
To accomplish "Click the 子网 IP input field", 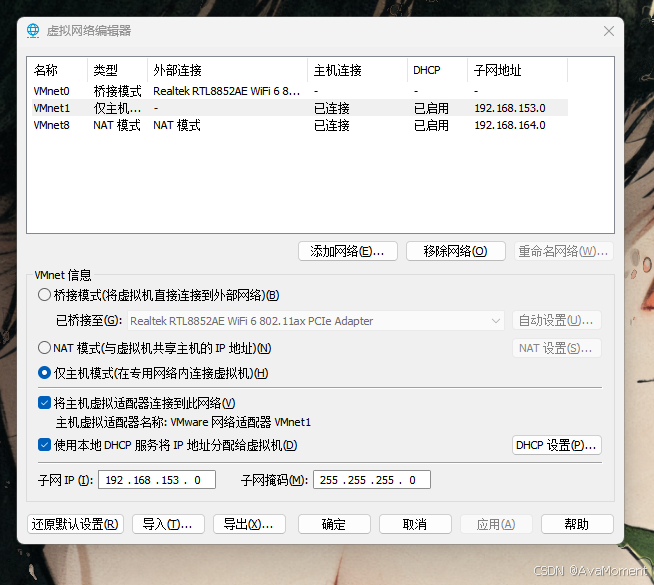I will [157, 480].
